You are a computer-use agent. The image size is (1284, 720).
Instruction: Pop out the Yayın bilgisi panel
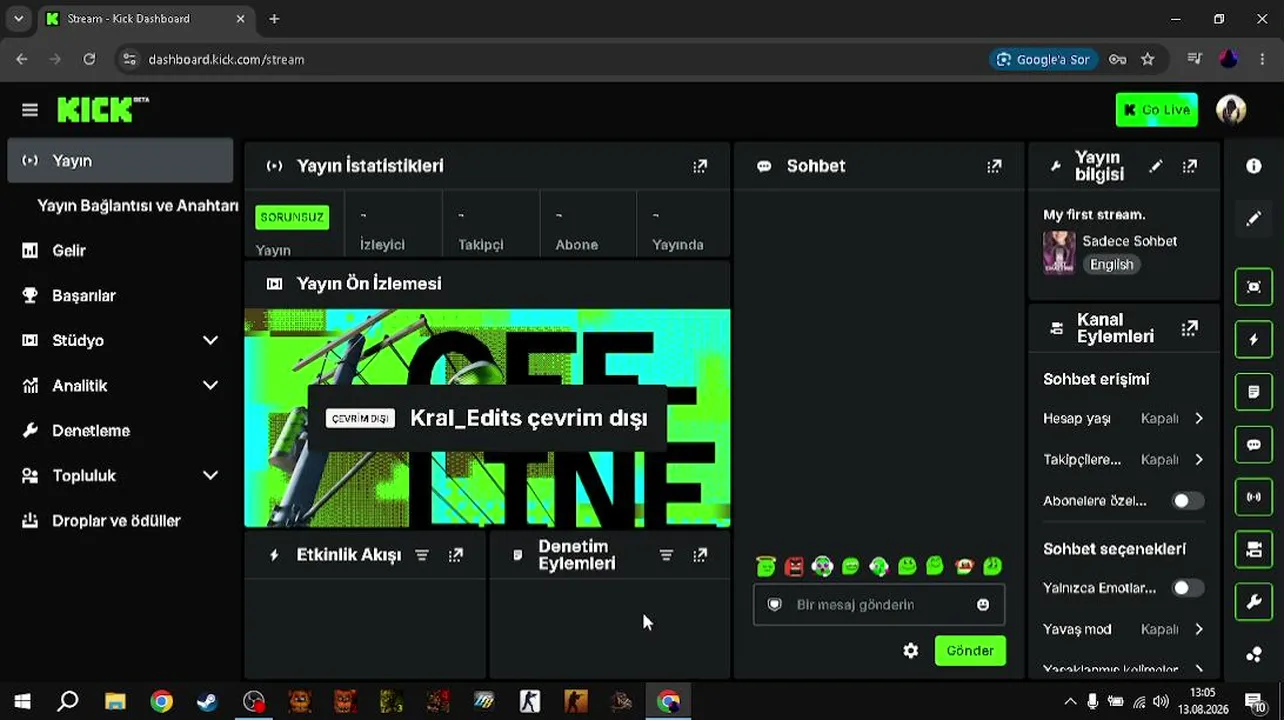click(1189, 166)
